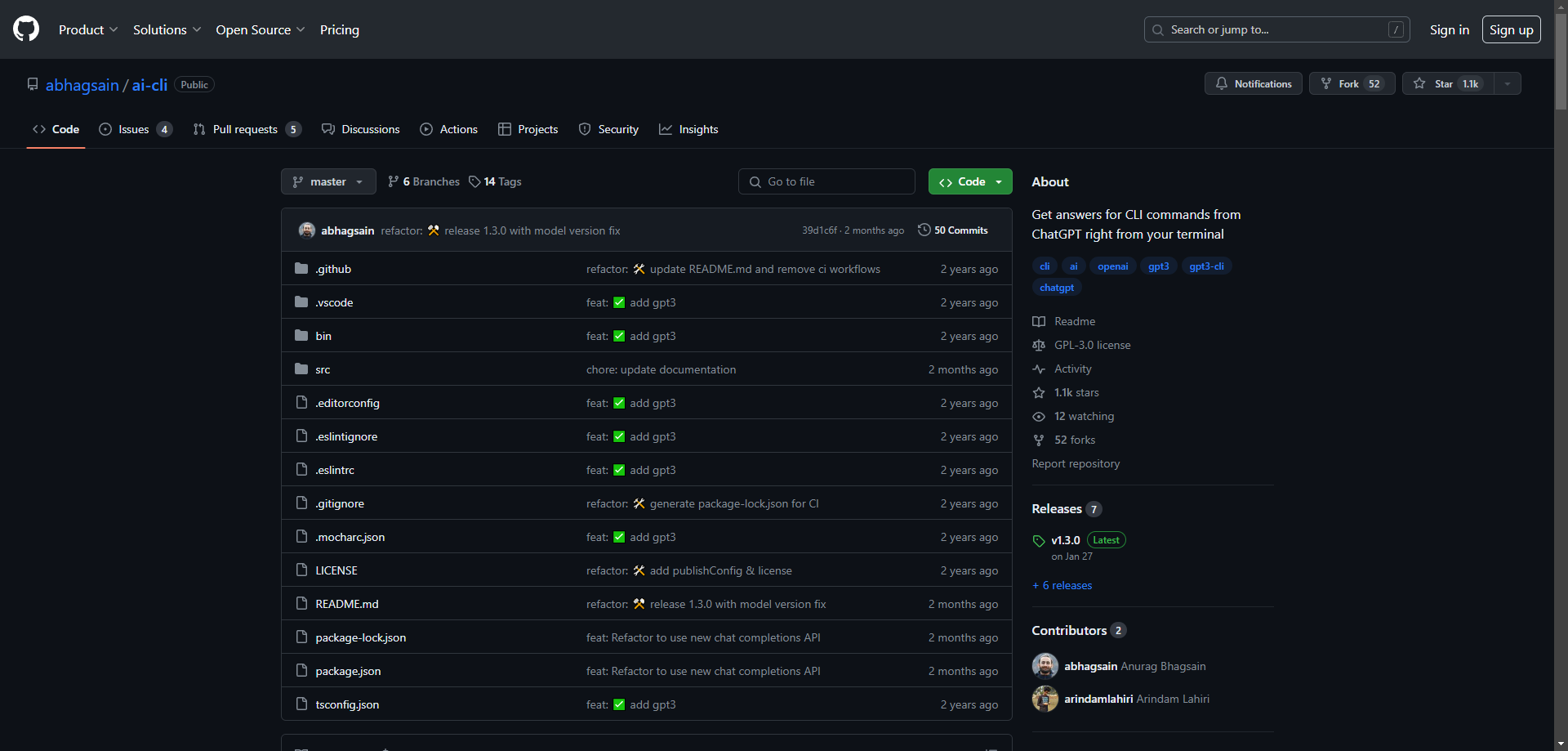1568x751 pixels.
Task: Click the fork icon next to 52 forks
Action: pos(1039,440)
